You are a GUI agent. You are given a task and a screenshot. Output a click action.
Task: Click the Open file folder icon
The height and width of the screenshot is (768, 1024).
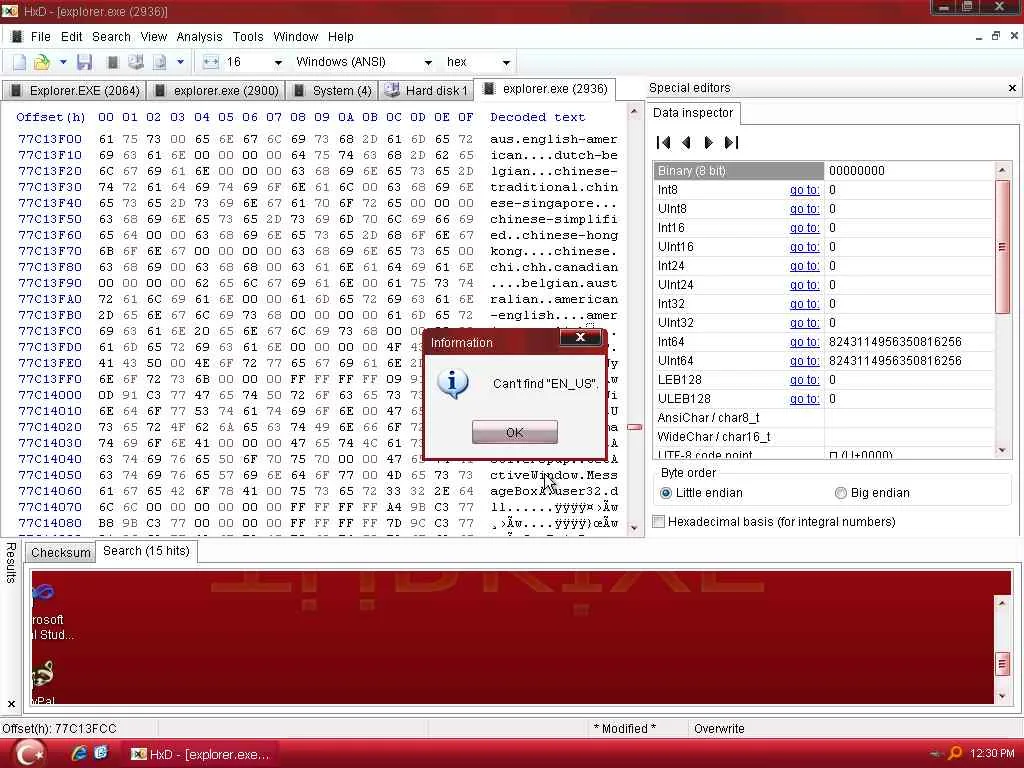[x=42, y=62]
